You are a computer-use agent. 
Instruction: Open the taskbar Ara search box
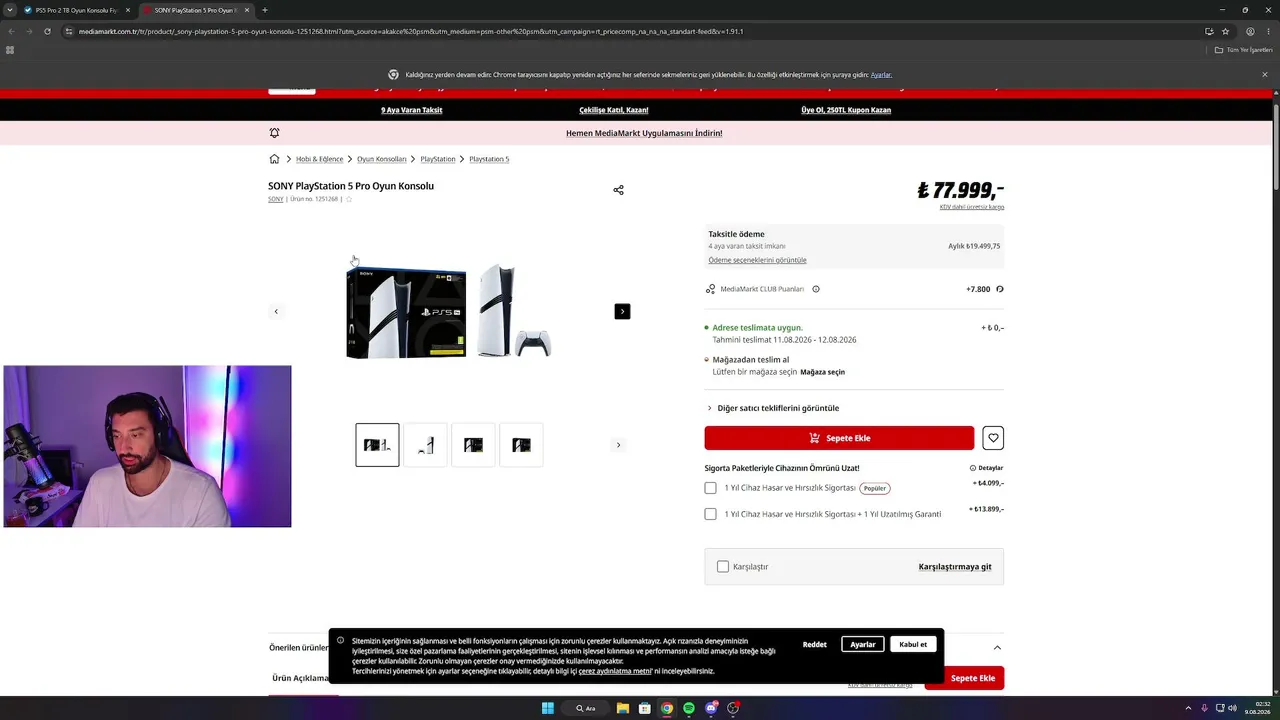click(586, 708)
